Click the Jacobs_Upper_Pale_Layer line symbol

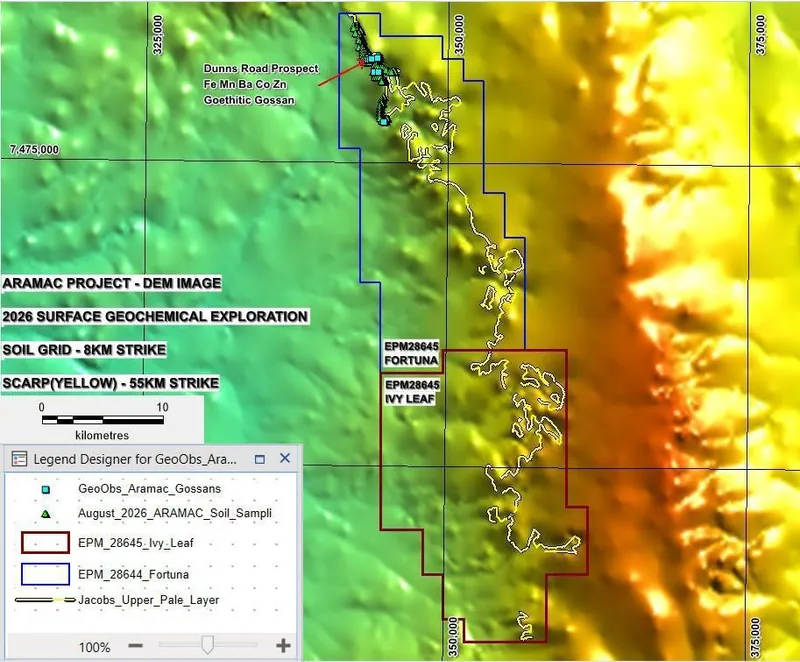pos(45,600)
